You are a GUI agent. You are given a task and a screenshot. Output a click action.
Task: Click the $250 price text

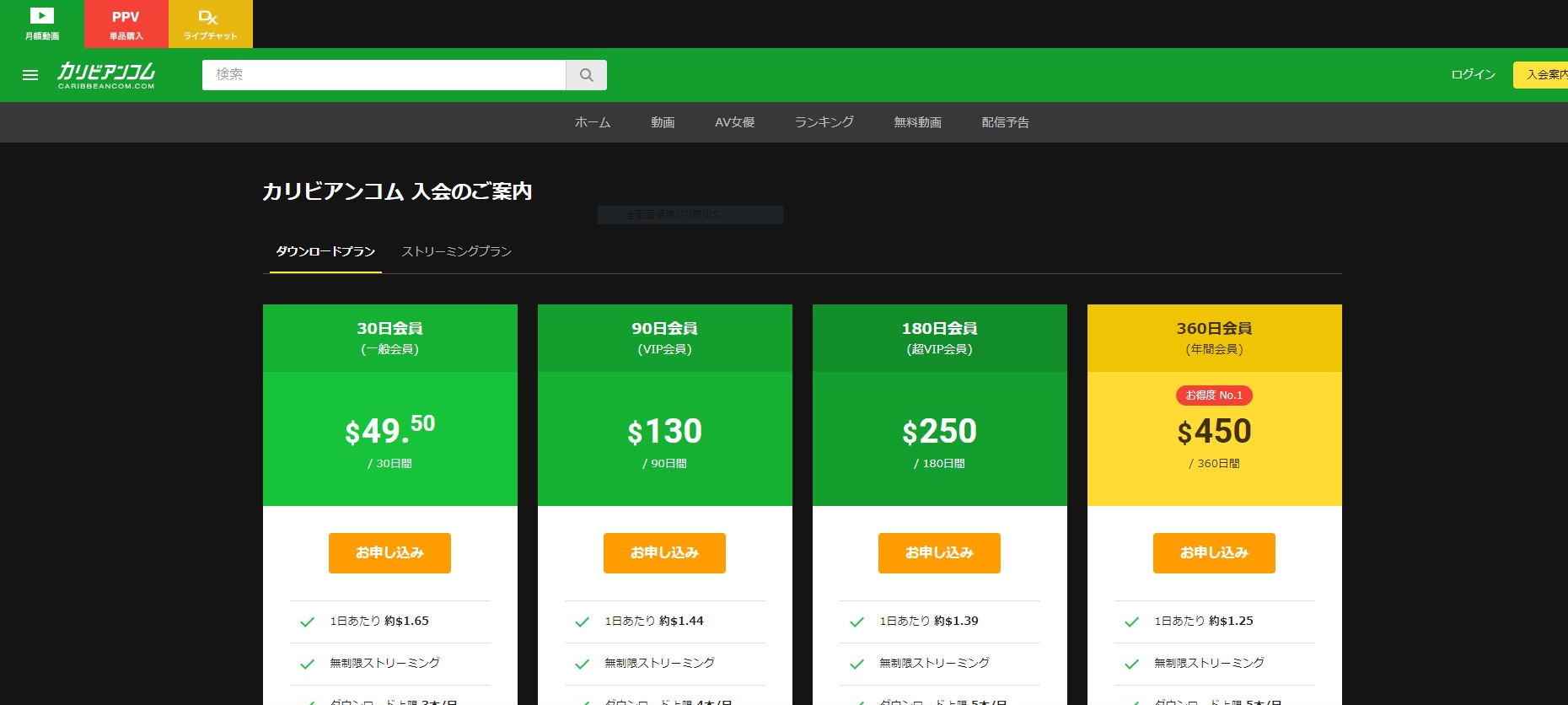tap(940, 432)
